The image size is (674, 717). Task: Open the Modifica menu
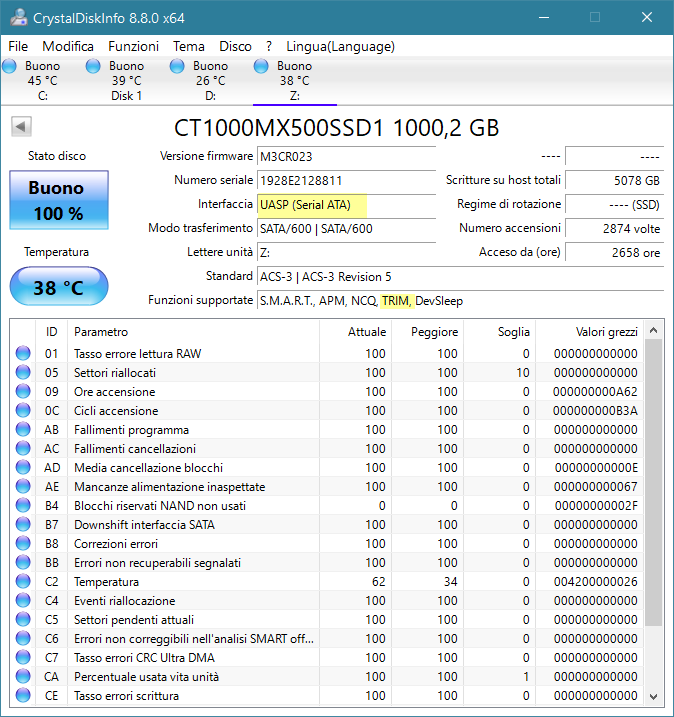[68, 46]
